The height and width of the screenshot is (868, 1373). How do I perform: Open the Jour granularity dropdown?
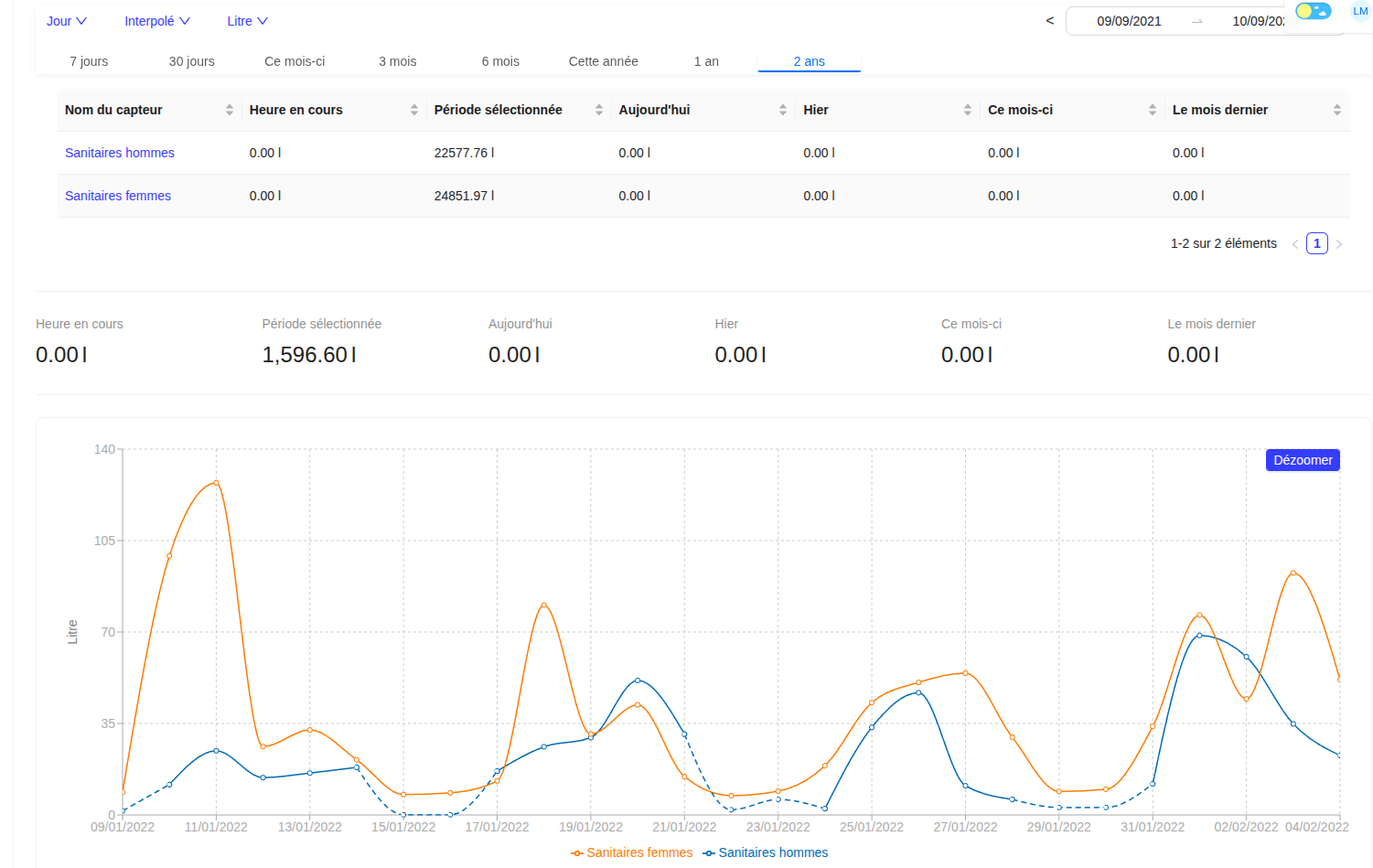(67, 21)
